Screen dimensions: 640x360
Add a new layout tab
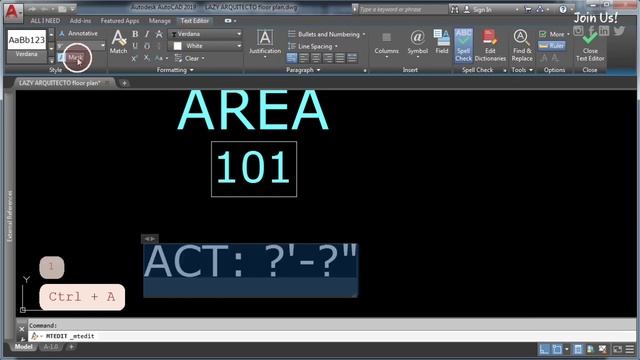71,347
